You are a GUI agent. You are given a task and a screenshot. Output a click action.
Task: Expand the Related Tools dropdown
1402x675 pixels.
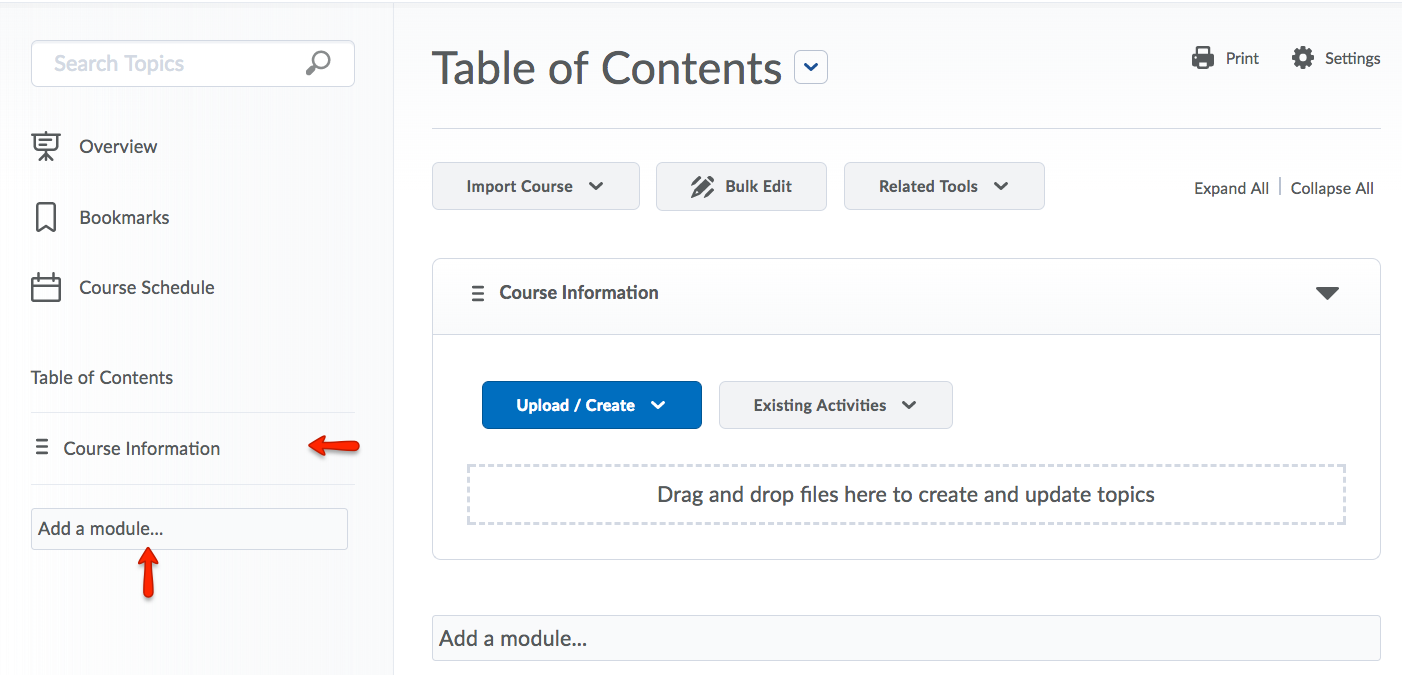pyautogui.click(x=943, y=187)
